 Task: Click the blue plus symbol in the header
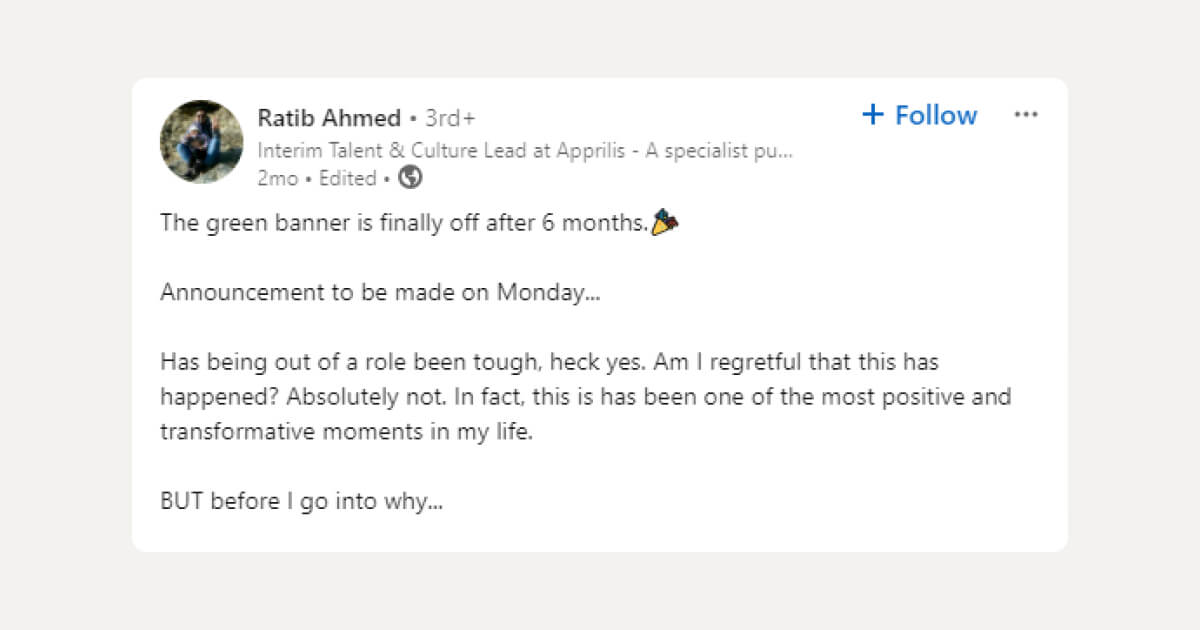[x=871, y=114]
